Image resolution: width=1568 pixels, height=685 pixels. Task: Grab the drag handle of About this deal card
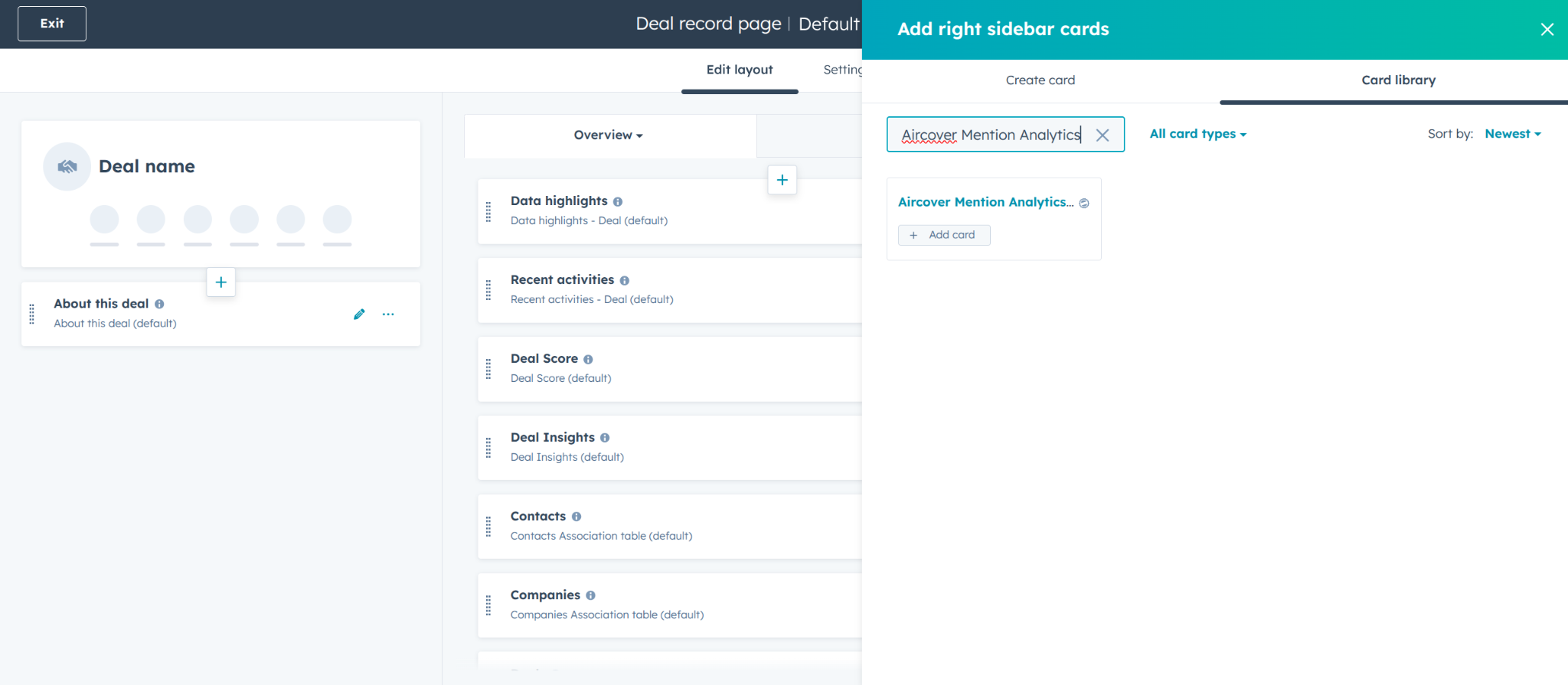[x=31, y=314]
